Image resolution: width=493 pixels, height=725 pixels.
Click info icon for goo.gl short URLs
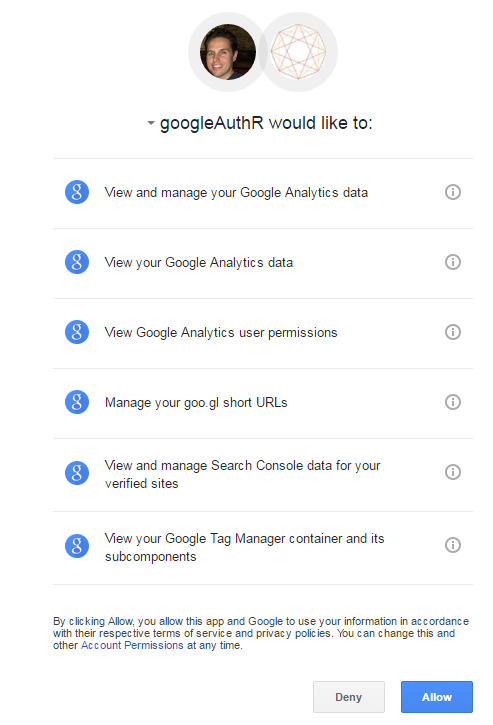[452, 402]
